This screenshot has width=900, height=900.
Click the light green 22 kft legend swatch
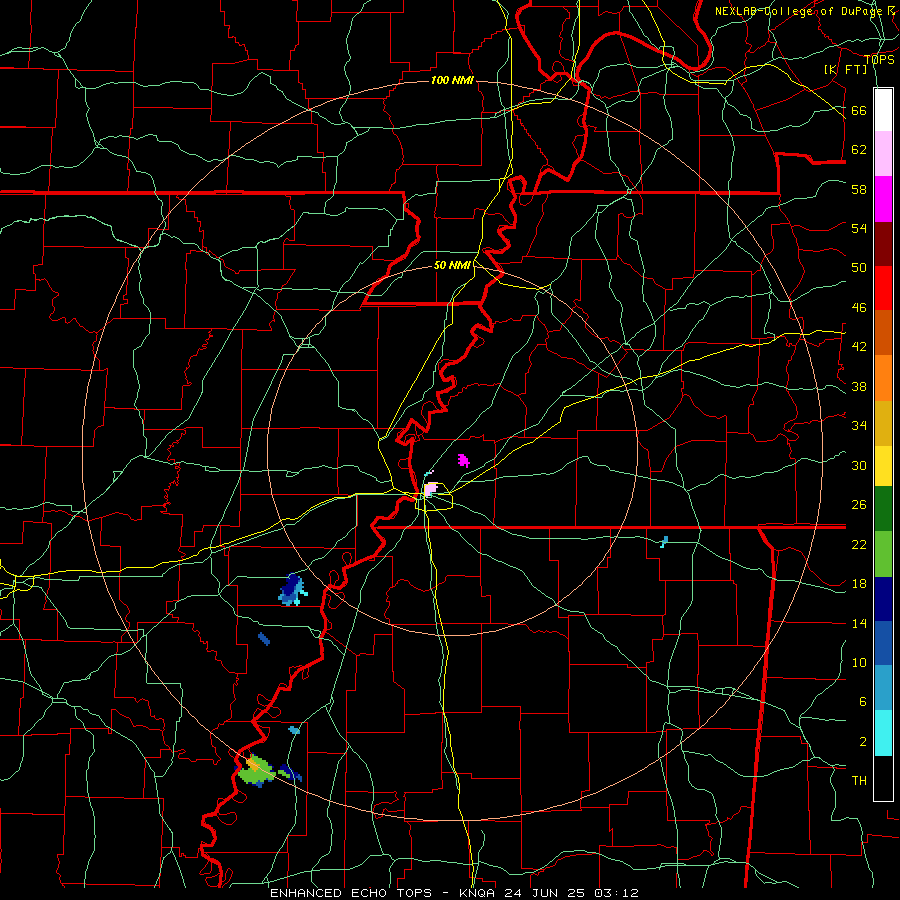pyautogui.click(x=883, y=554)
